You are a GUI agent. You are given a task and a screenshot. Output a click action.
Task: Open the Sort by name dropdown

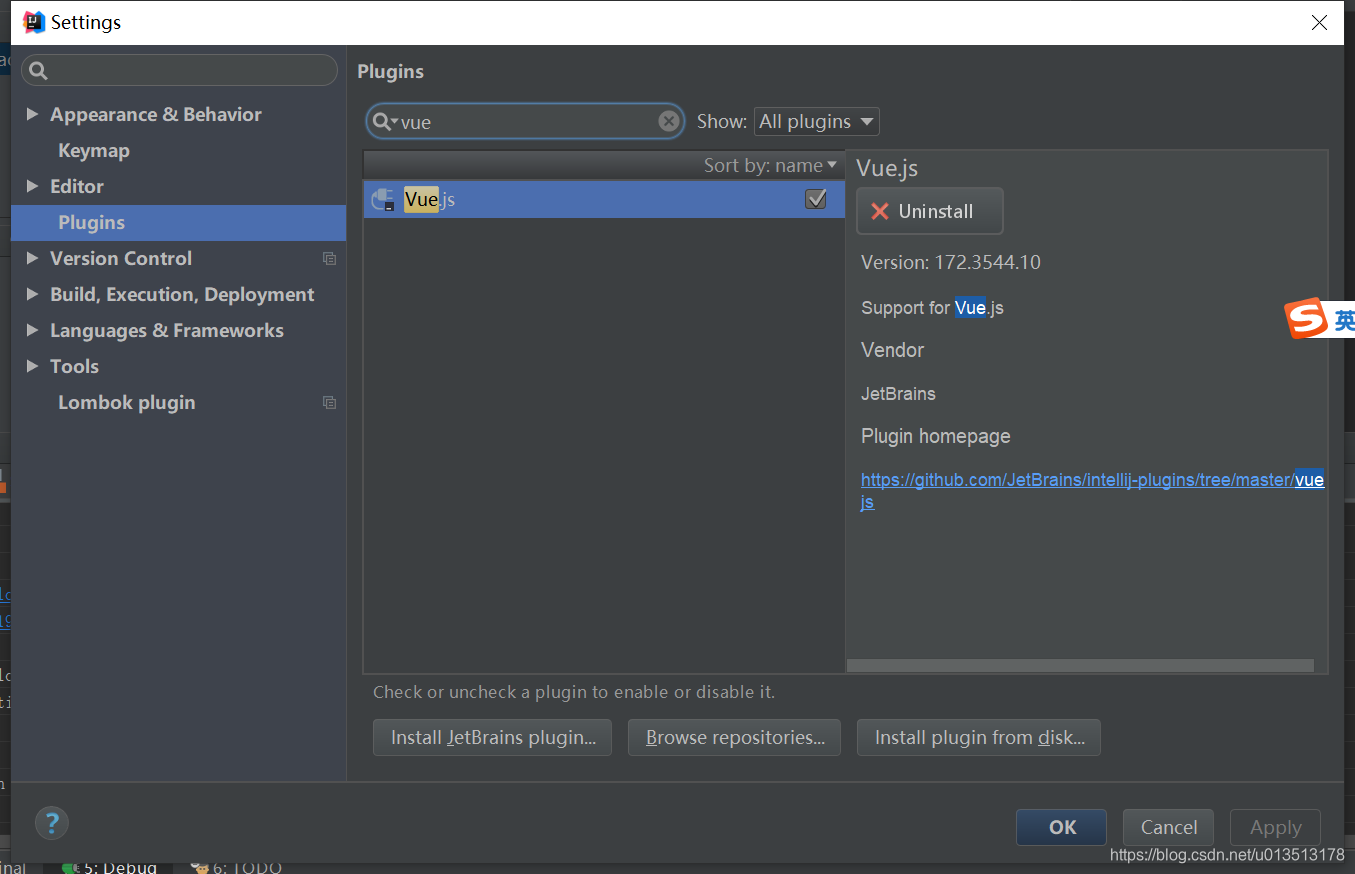pos(770,165)
